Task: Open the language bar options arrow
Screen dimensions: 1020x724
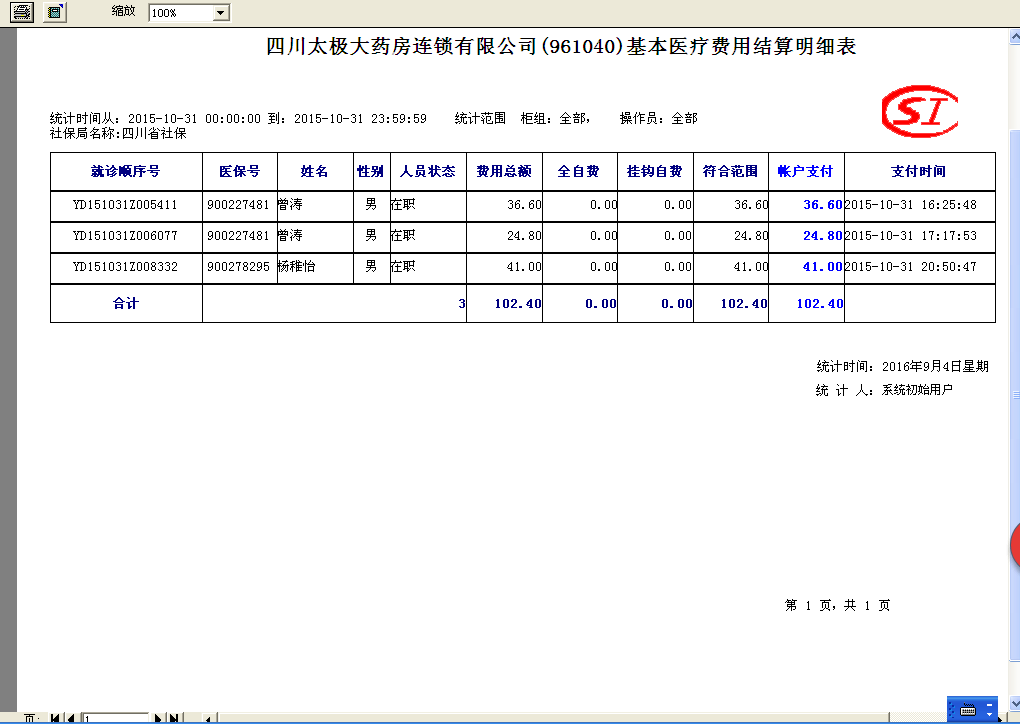Action: [989, 715]
